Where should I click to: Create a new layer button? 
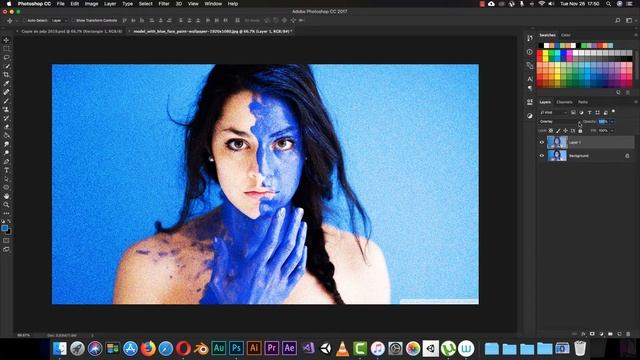coord(619,334)
